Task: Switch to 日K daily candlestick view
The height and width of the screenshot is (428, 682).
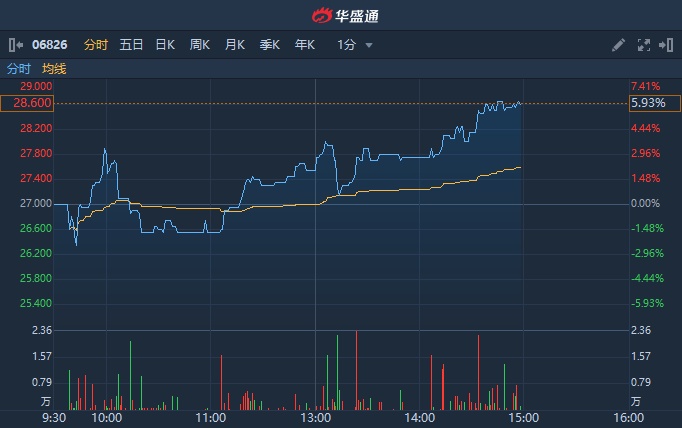Action: 165,45
